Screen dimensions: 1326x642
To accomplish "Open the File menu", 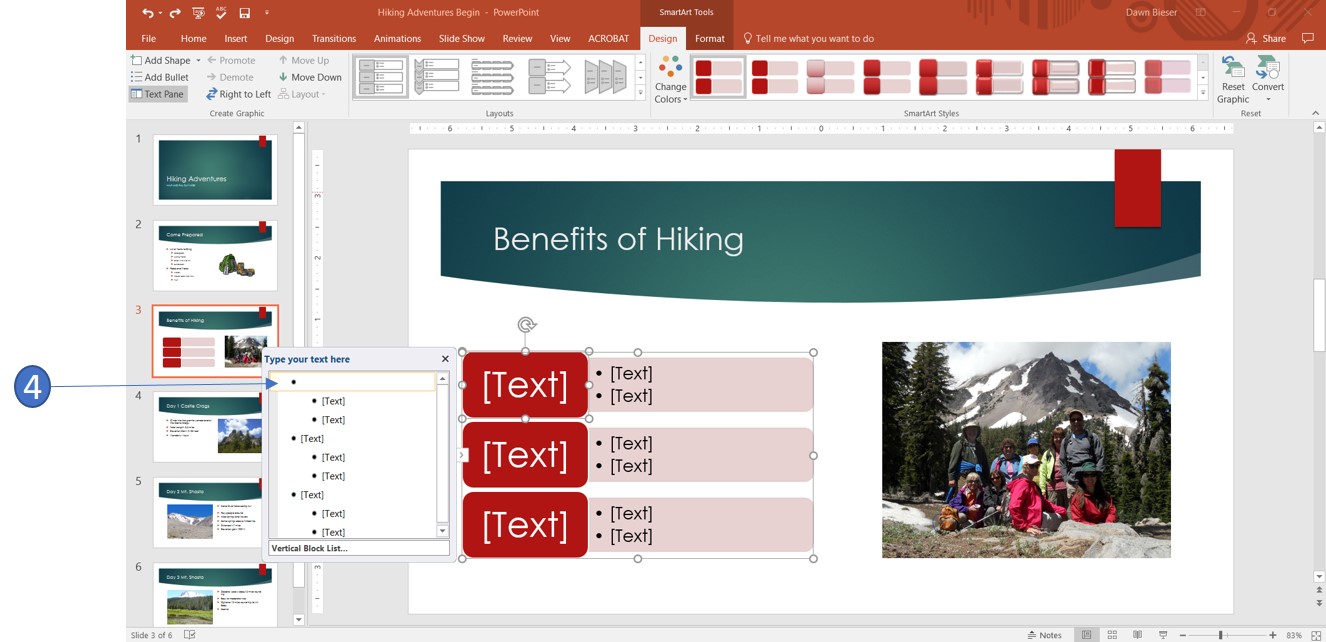I will point(149,39).
